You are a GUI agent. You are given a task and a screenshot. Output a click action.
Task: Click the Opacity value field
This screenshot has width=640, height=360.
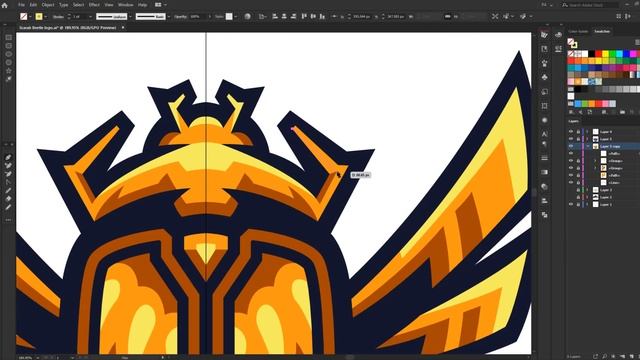click(x=198, y=17)
